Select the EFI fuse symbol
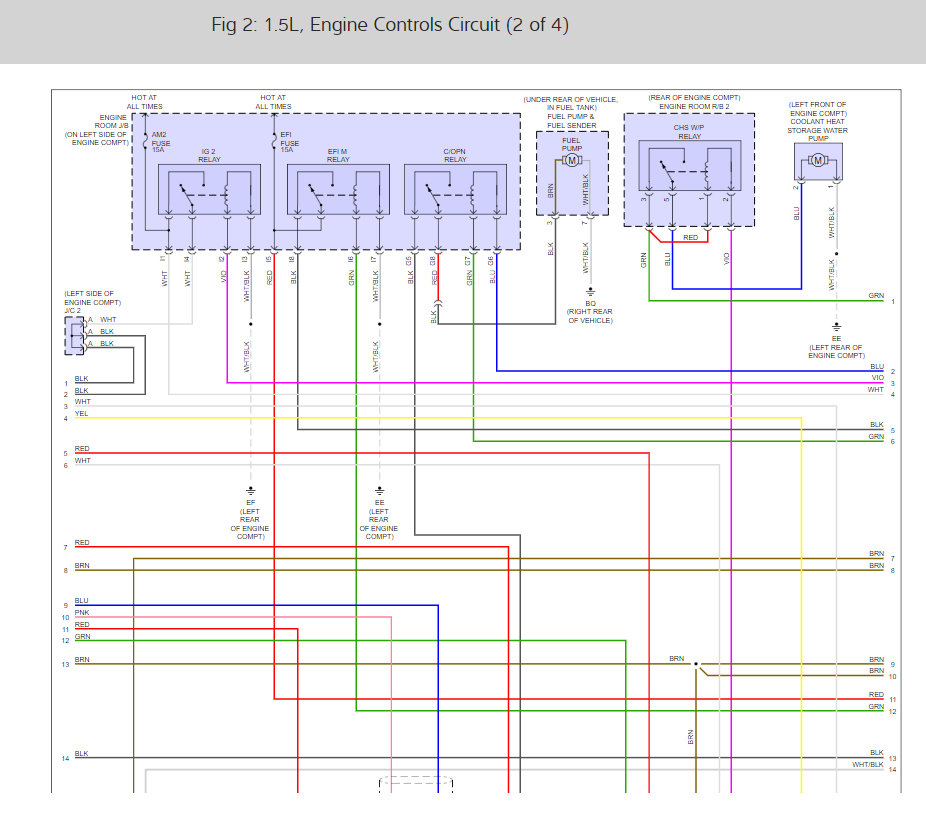Viewport: 926px width, 816px height. pos(274,142)
